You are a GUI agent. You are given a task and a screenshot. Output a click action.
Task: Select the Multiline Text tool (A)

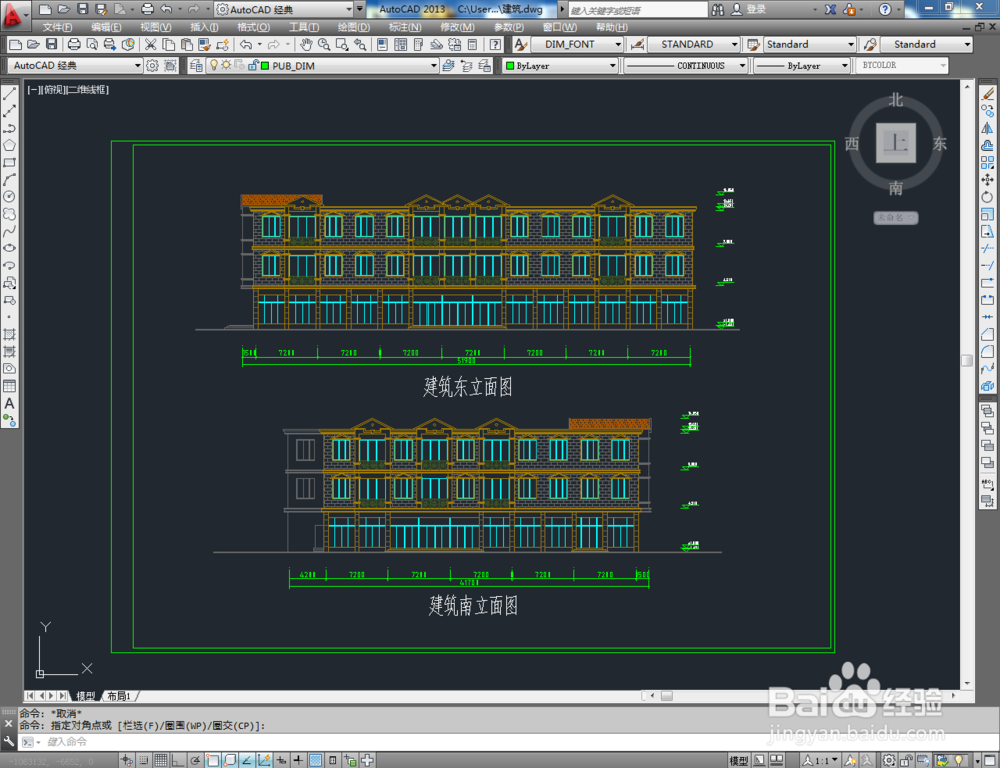click(x=10, y=403)
